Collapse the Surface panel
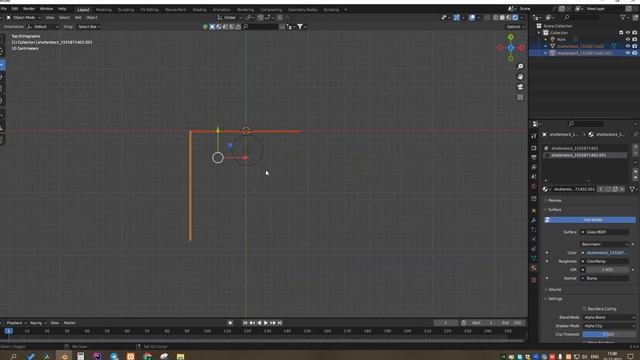Image resolution: width=640 pixels, height=360 pixels. [554, 209]
